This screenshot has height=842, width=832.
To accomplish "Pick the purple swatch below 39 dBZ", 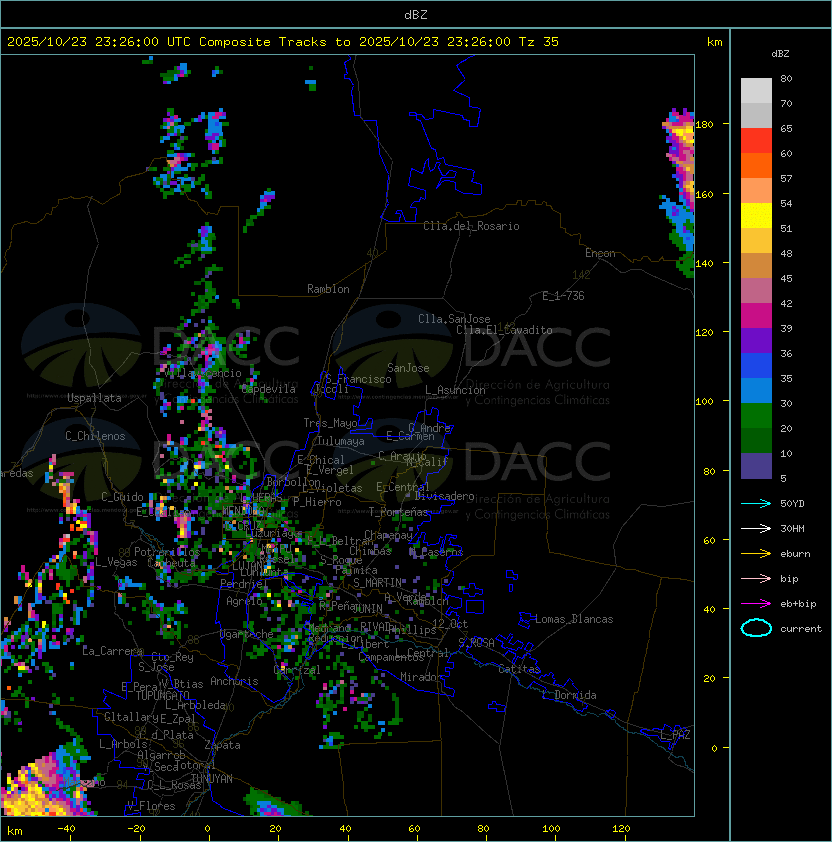I will tap(756, 341).
